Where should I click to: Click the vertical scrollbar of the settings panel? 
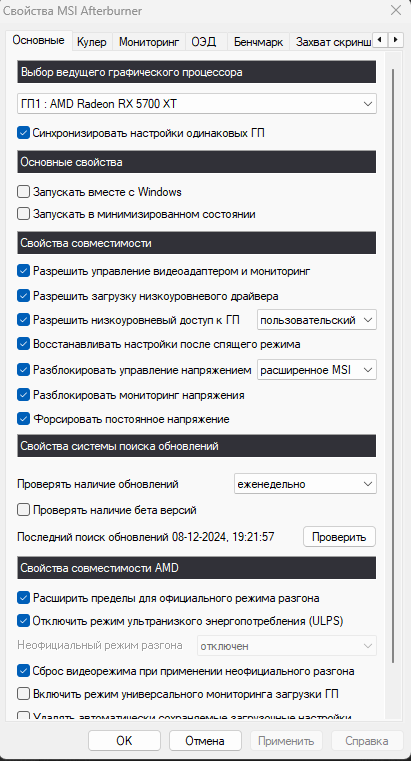[x=393, y=366]
